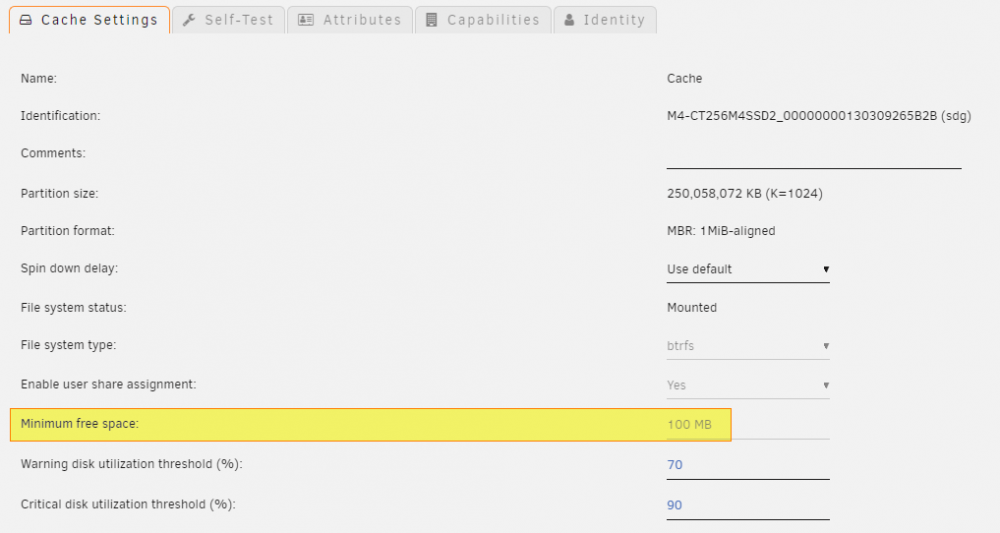Image resolution: width=1000 pixels, height=533 pixels.
Task: Click the Minimum free space field
Action: (x=748, y=425)
